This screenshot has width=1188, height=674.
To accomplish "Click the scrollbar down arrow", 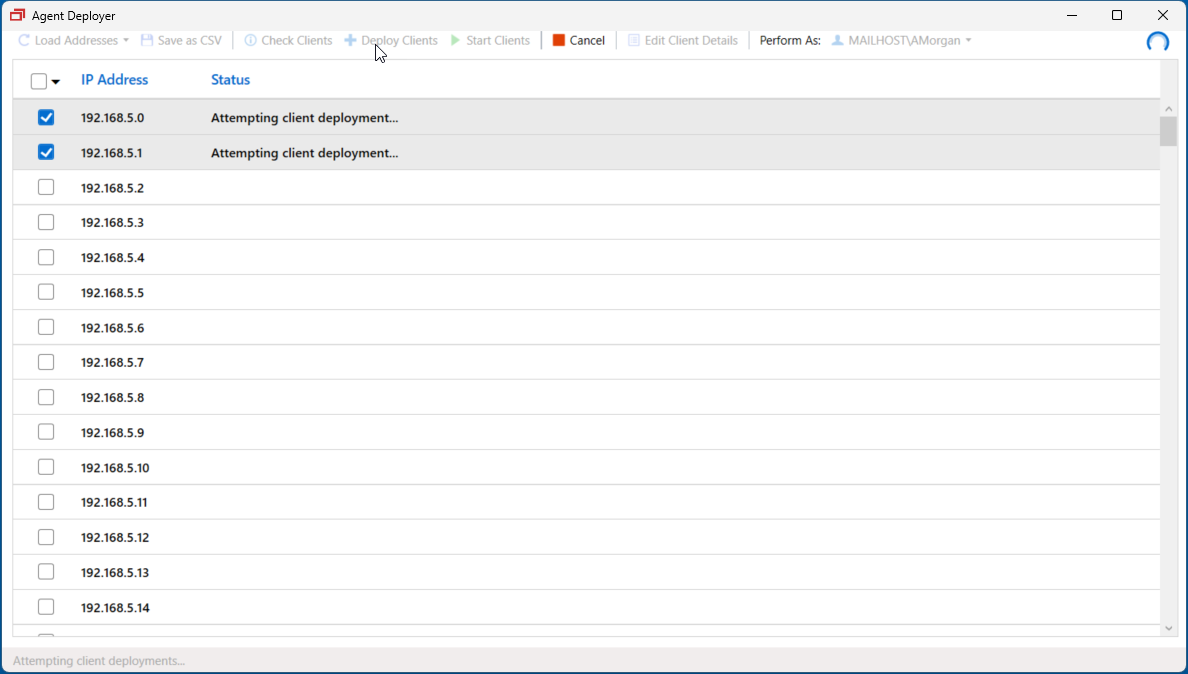I will 1168,628.
